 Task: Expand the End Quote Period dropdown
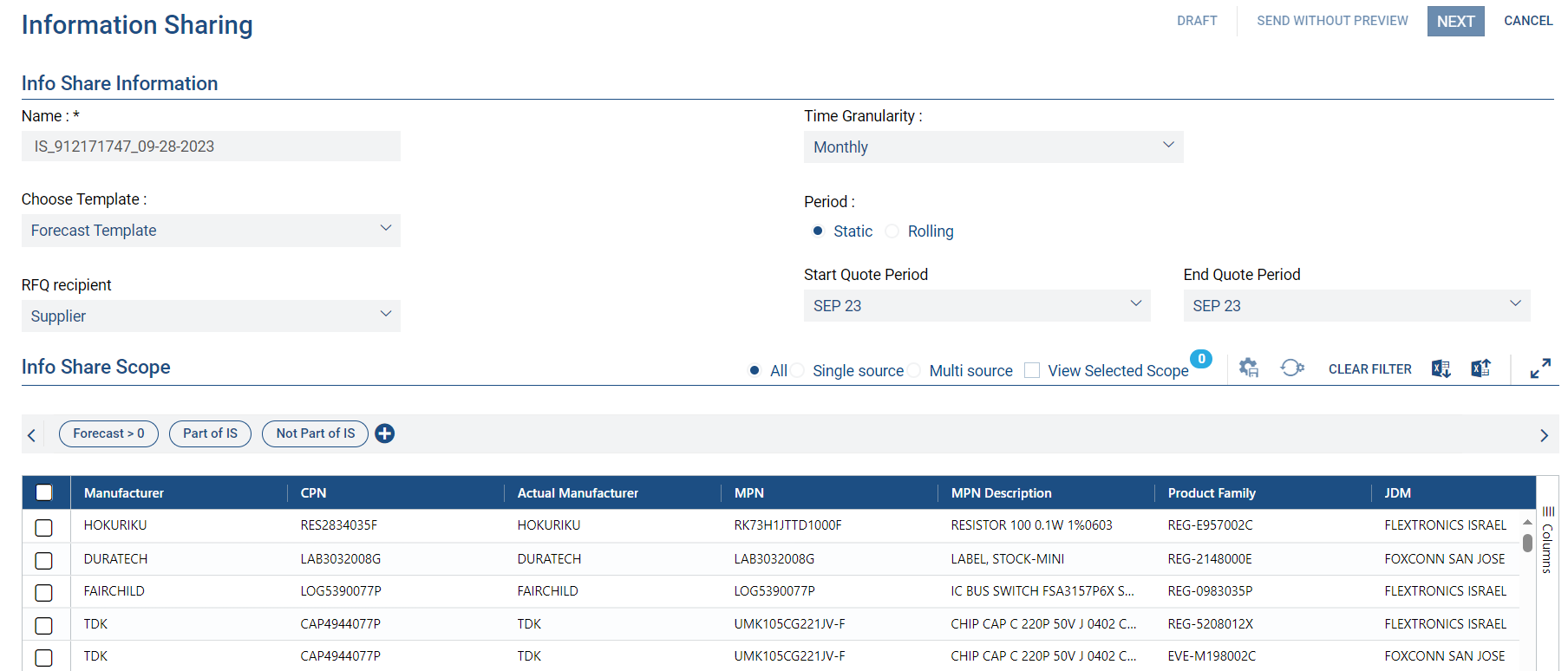point(1356,306)
